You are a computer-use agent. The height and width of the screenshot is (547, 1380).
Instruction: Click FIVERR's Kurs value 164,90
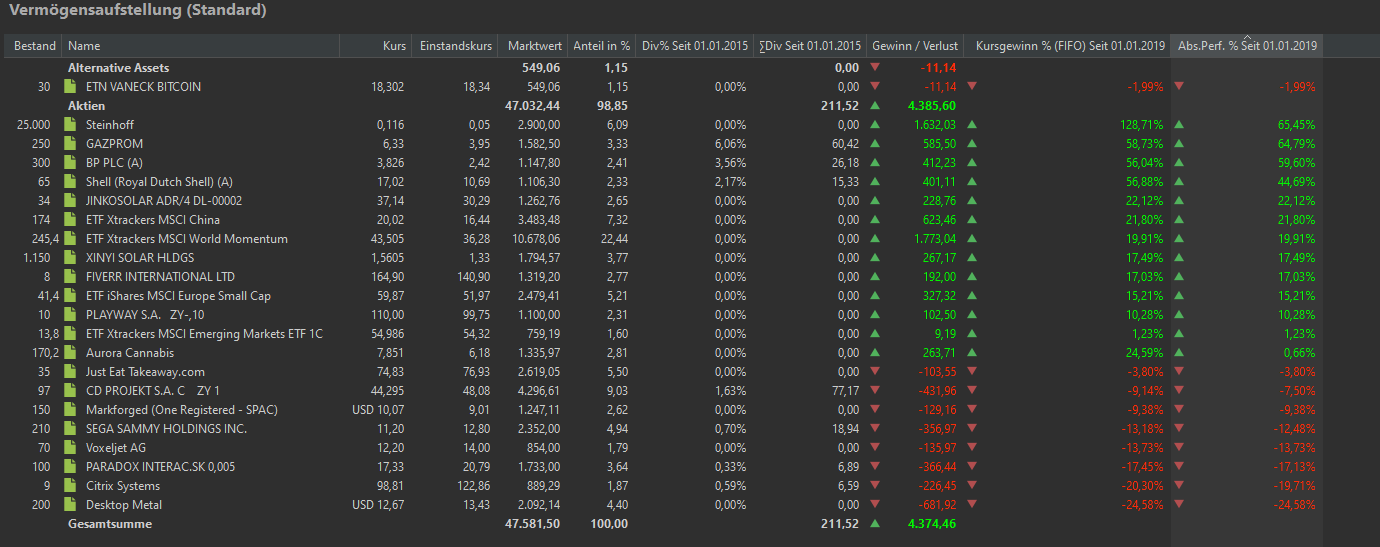point(386,277)
